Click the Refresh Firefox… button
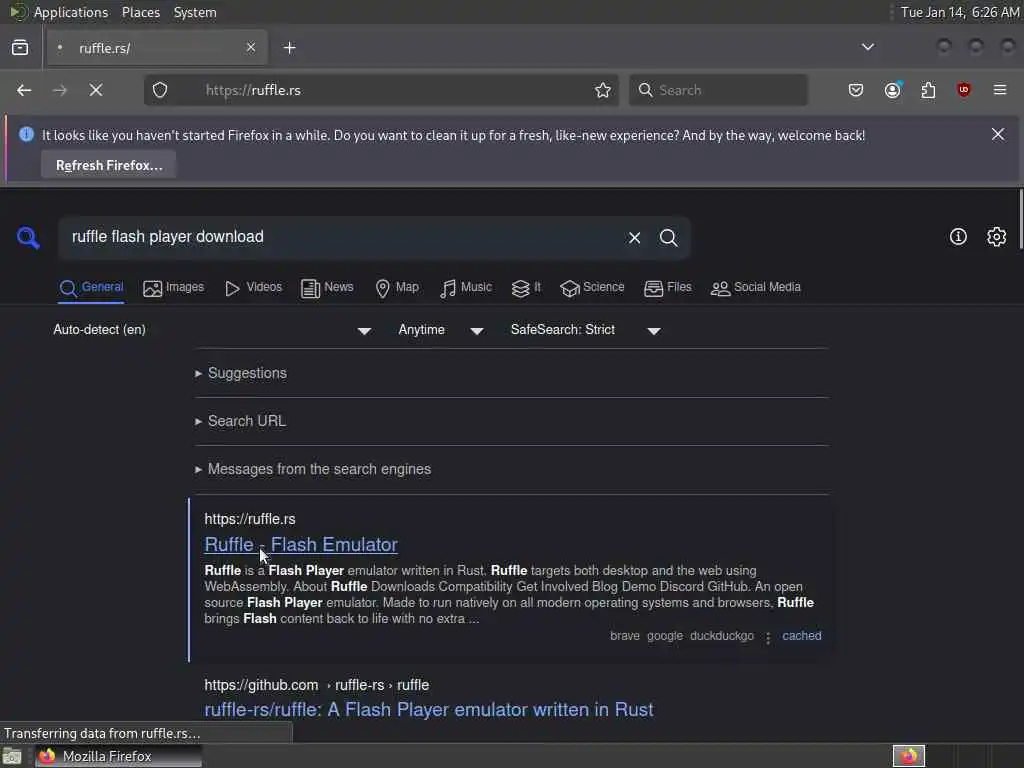Viewport: 1024px width, 768px height. pos(109,165)
